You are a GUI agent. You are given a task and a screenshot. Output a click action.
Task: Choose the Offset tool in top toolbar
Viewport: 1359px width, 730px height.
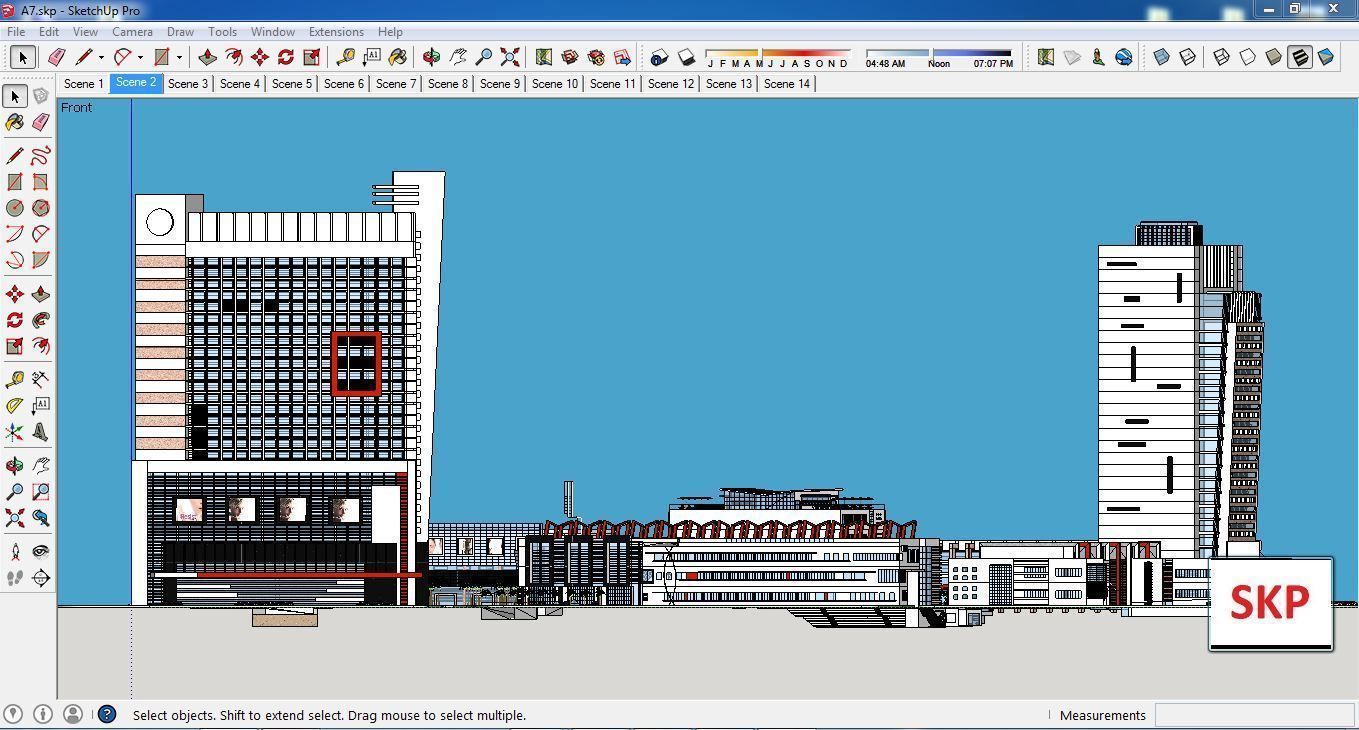point(234,57)
